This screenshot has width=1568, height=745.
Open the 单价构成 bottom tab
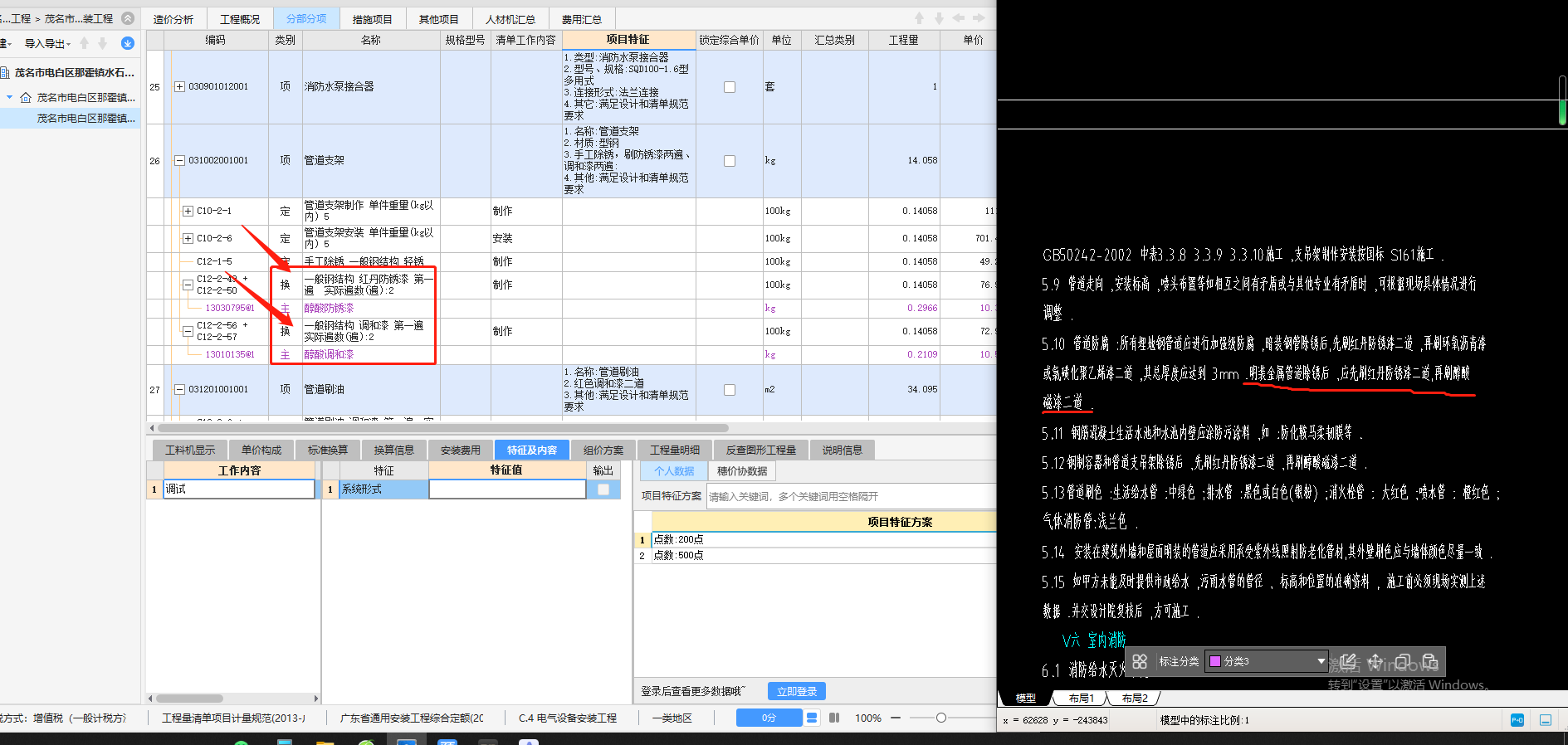(x=261, y=450)
